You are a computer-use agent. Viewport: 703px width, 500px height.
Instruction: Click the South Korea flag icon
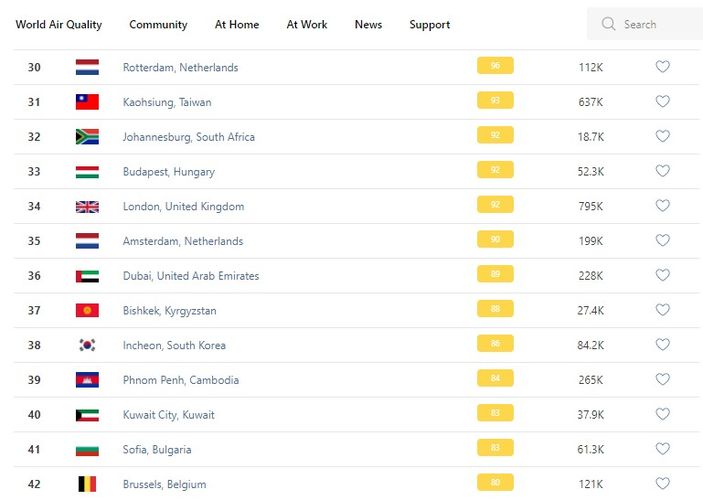click(87, 345)
